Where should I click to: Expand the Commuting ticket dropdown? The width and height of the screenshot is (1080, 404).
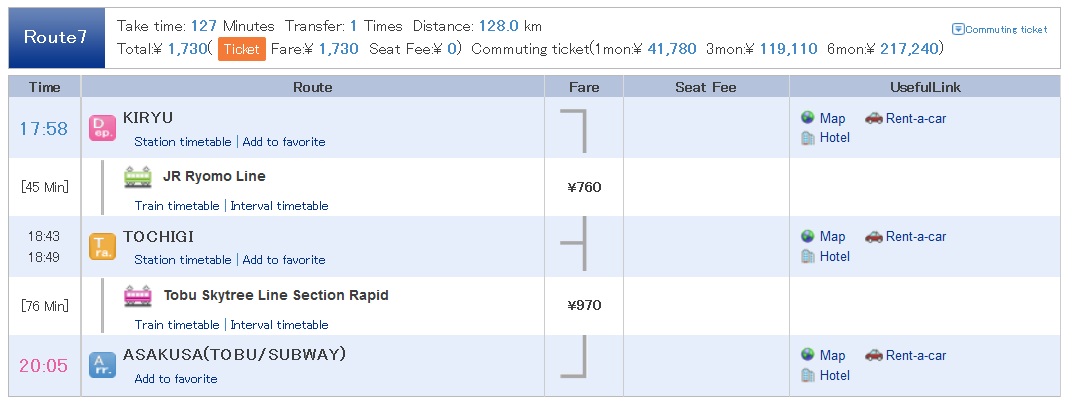tap(999, 30)
